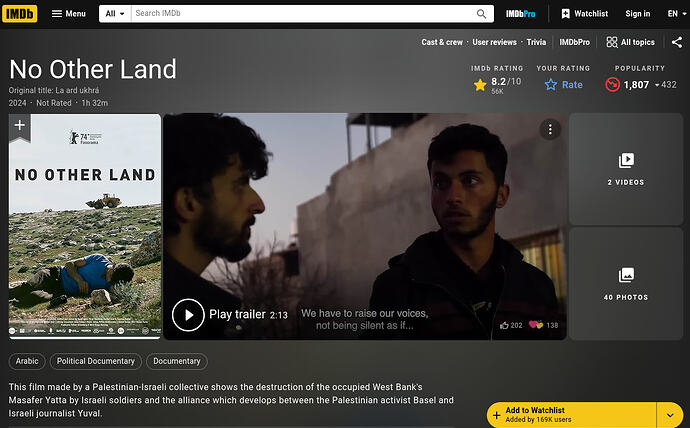The image size is (690, 428).
Task: Select the Arabic chip
Action: (27, 361)
